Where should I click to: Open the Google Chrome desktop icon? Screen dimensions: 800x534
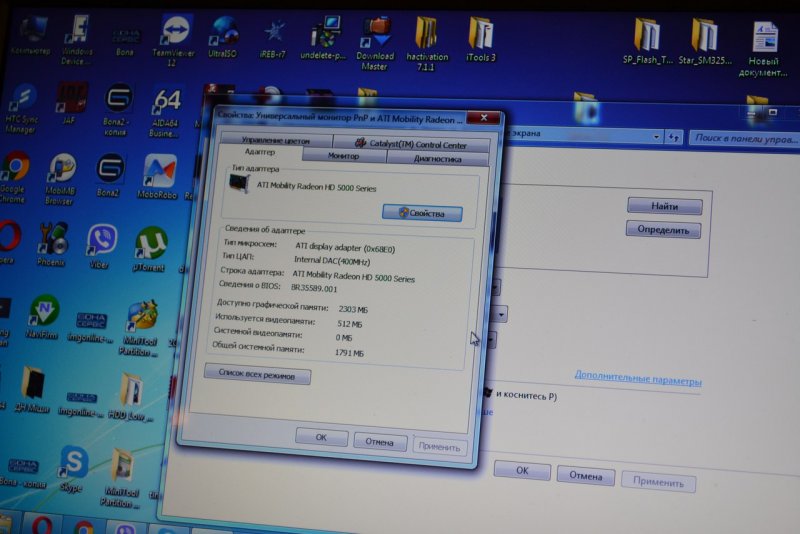(14, 168)
